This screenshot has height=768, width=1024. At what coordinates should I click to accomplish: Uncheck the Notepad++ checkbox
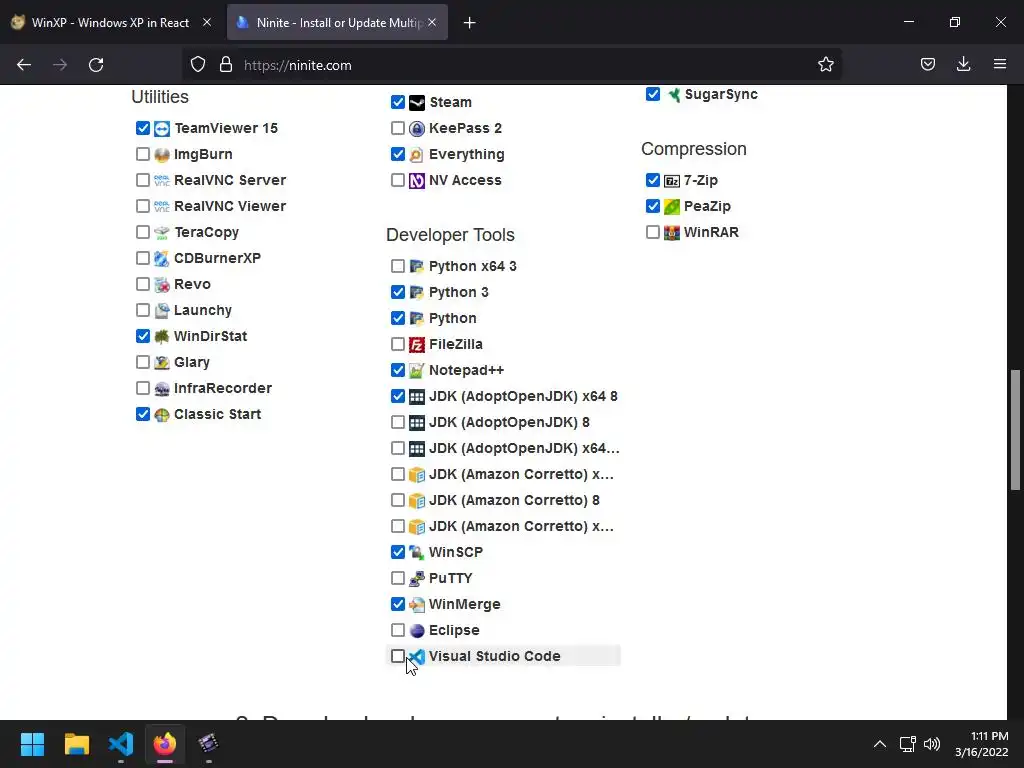[x=398, y=370]
